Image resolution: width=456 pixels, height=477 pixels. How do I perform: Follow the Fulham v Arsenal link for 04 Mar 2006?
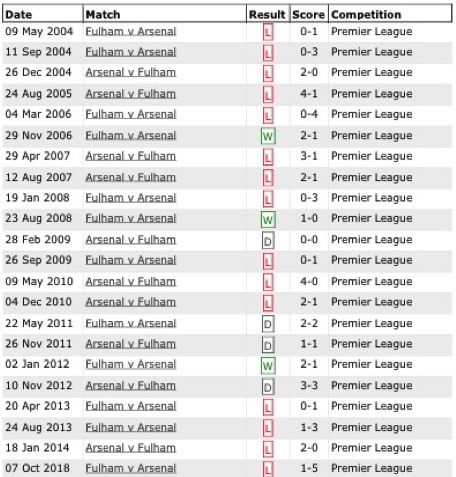click(x=131, y=114)
